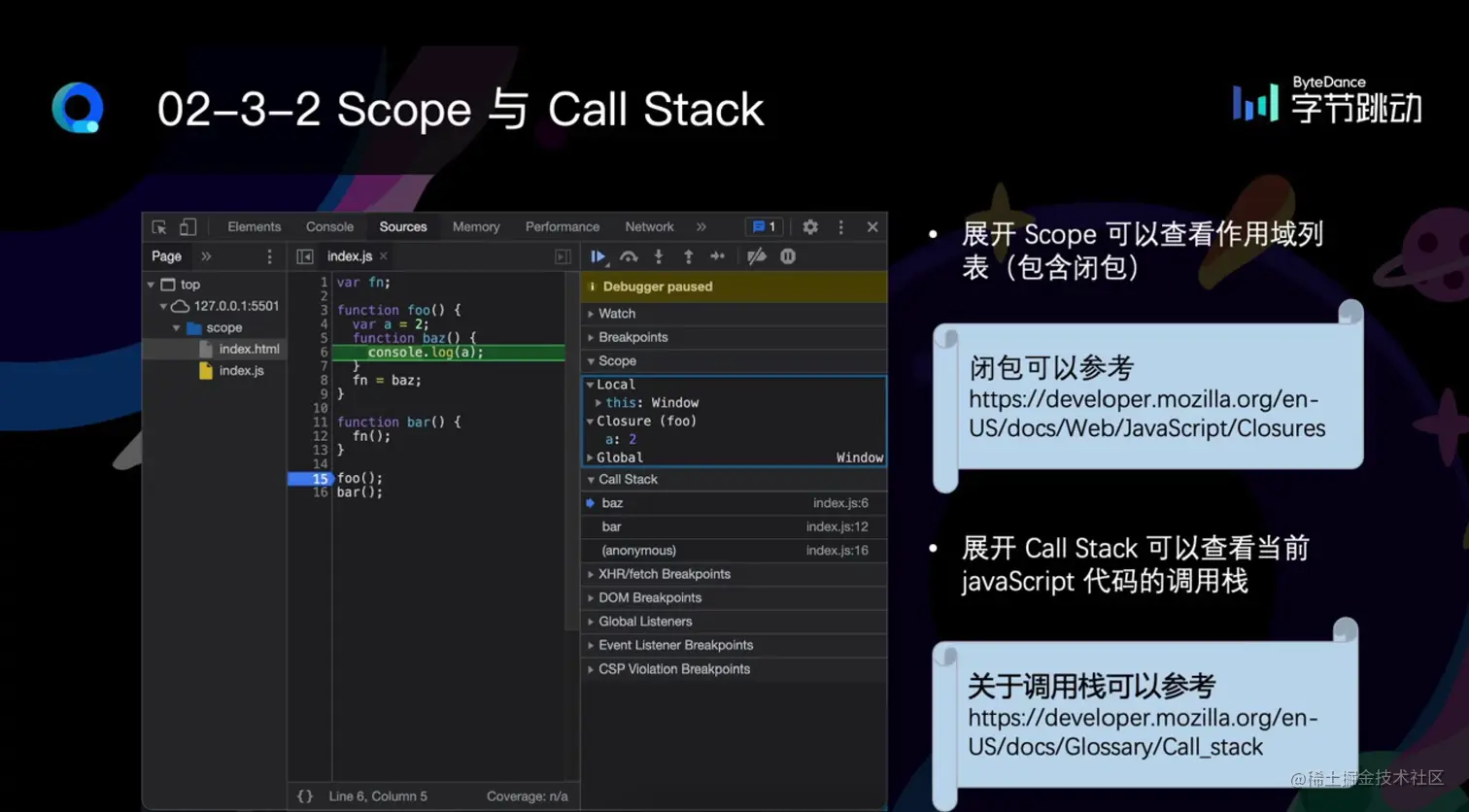Collapse the Closure (foo) scope
The image size is (1469, 812).
[x=590, y=422]
